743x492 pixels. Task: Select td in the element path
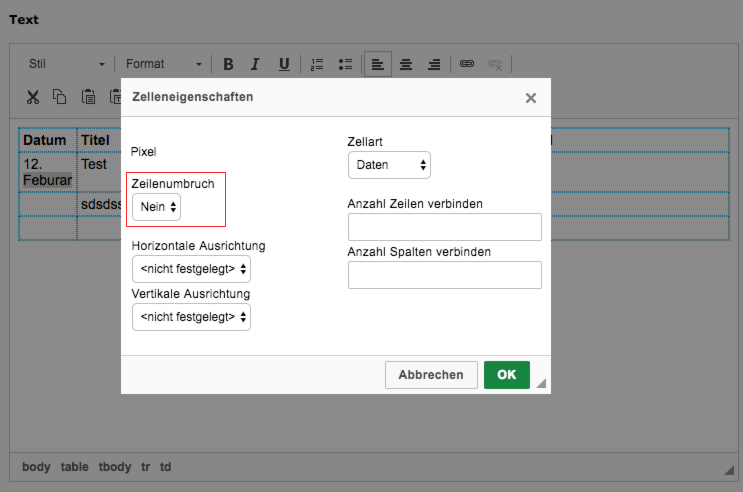pos(165,467)
